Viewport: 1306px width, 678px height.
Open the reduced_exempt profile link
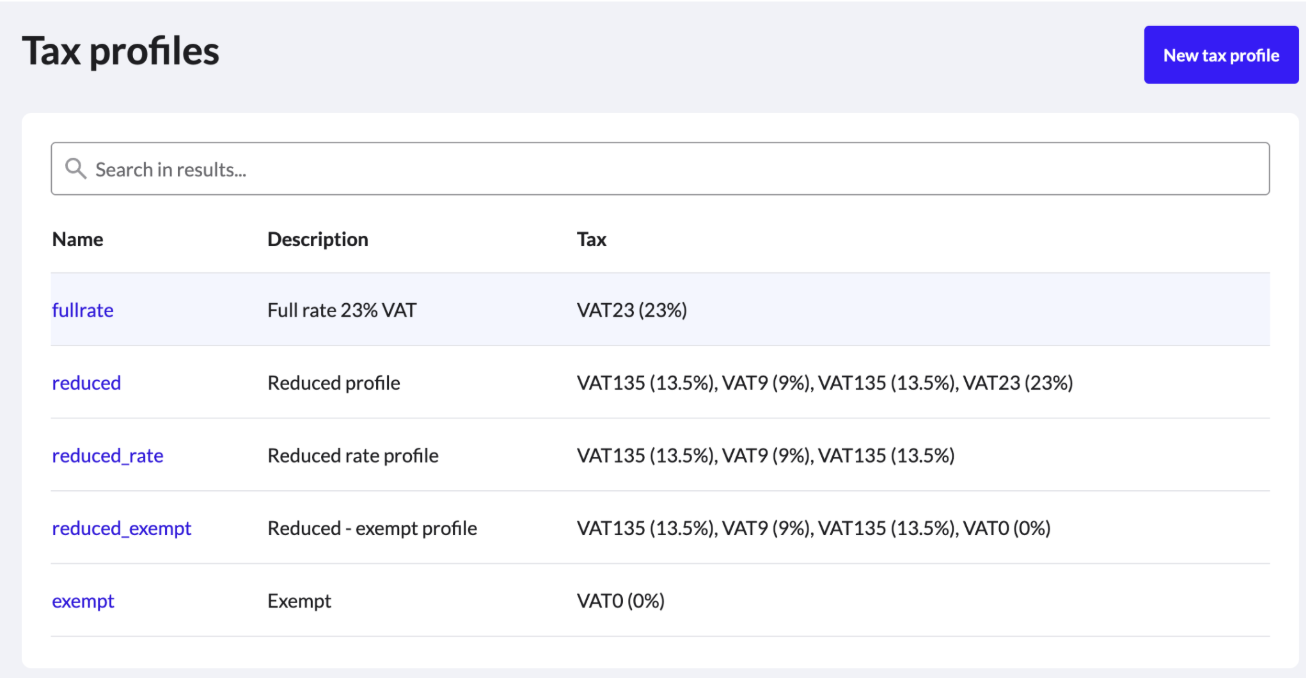(122, 528)
